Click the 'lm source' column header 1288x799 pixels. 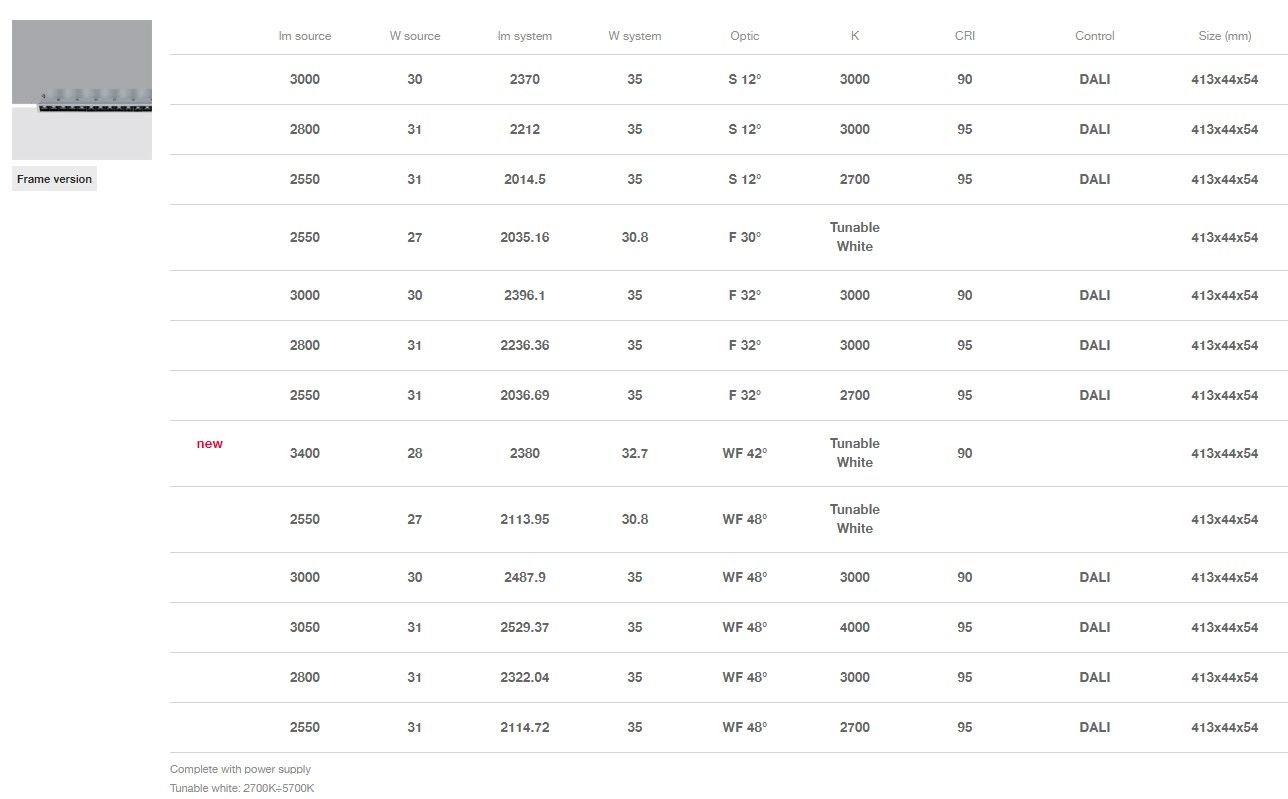(305, 36)
